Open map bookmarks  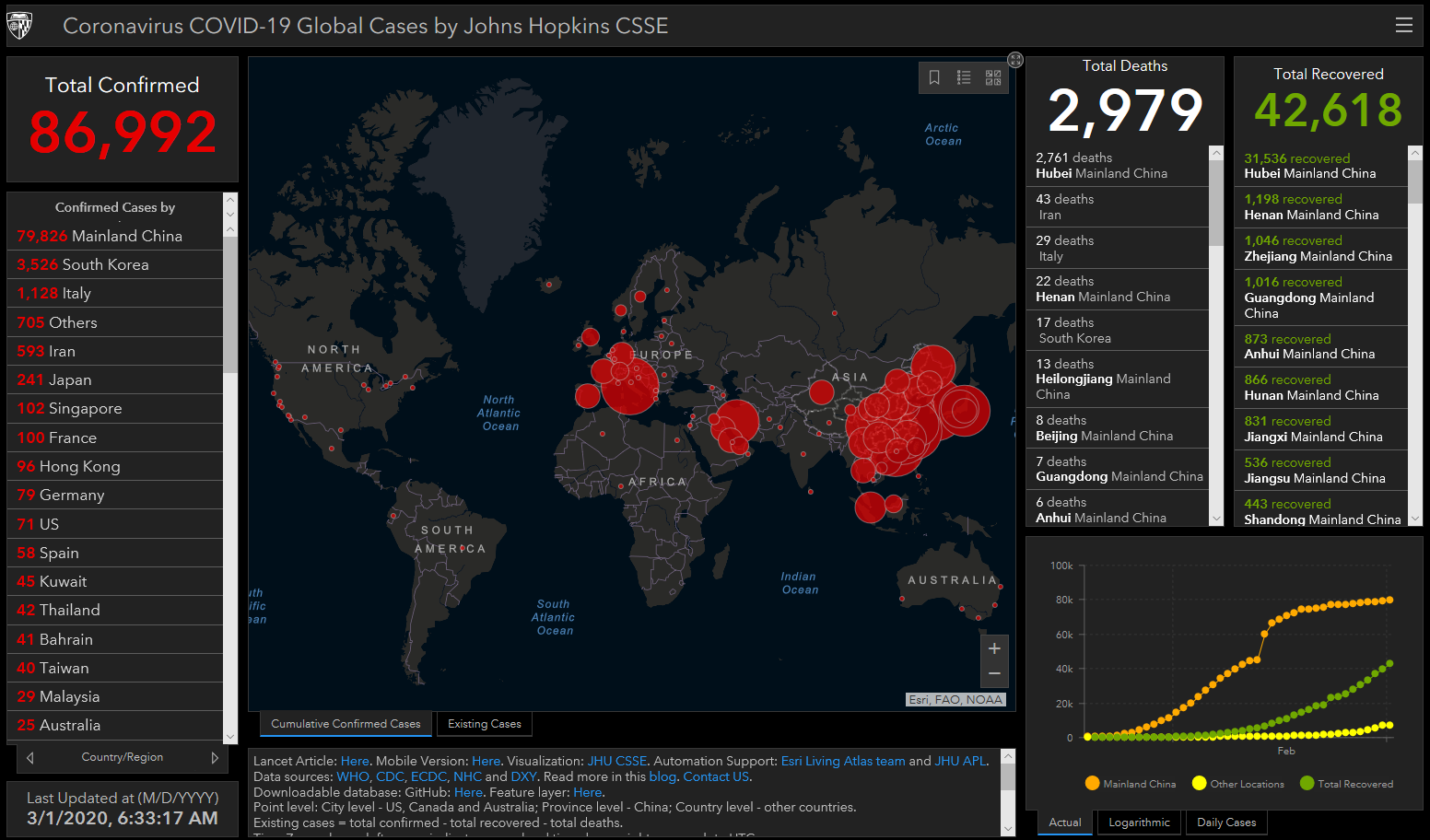click(934, 77)
